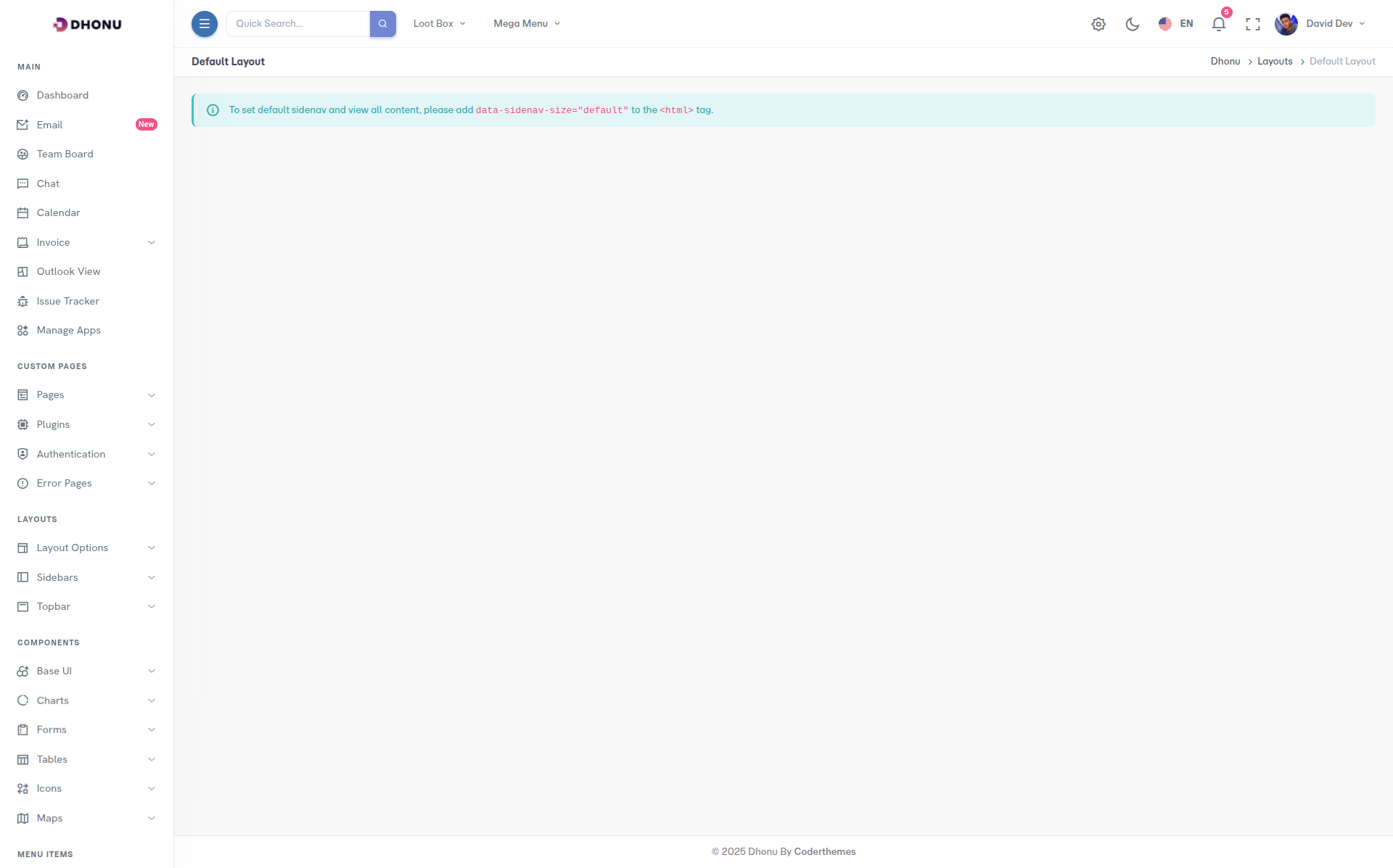Screen dimensions: 1393x868
Task: Click the Layouts breadcrumb link
Action: coord(1275,62)
